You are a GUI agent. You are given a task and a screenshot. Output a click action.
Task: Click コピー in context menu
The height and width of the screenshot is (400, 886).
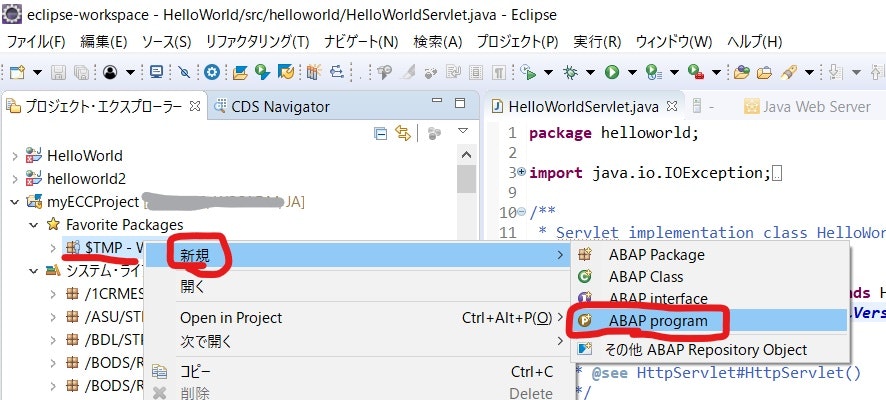357,372
